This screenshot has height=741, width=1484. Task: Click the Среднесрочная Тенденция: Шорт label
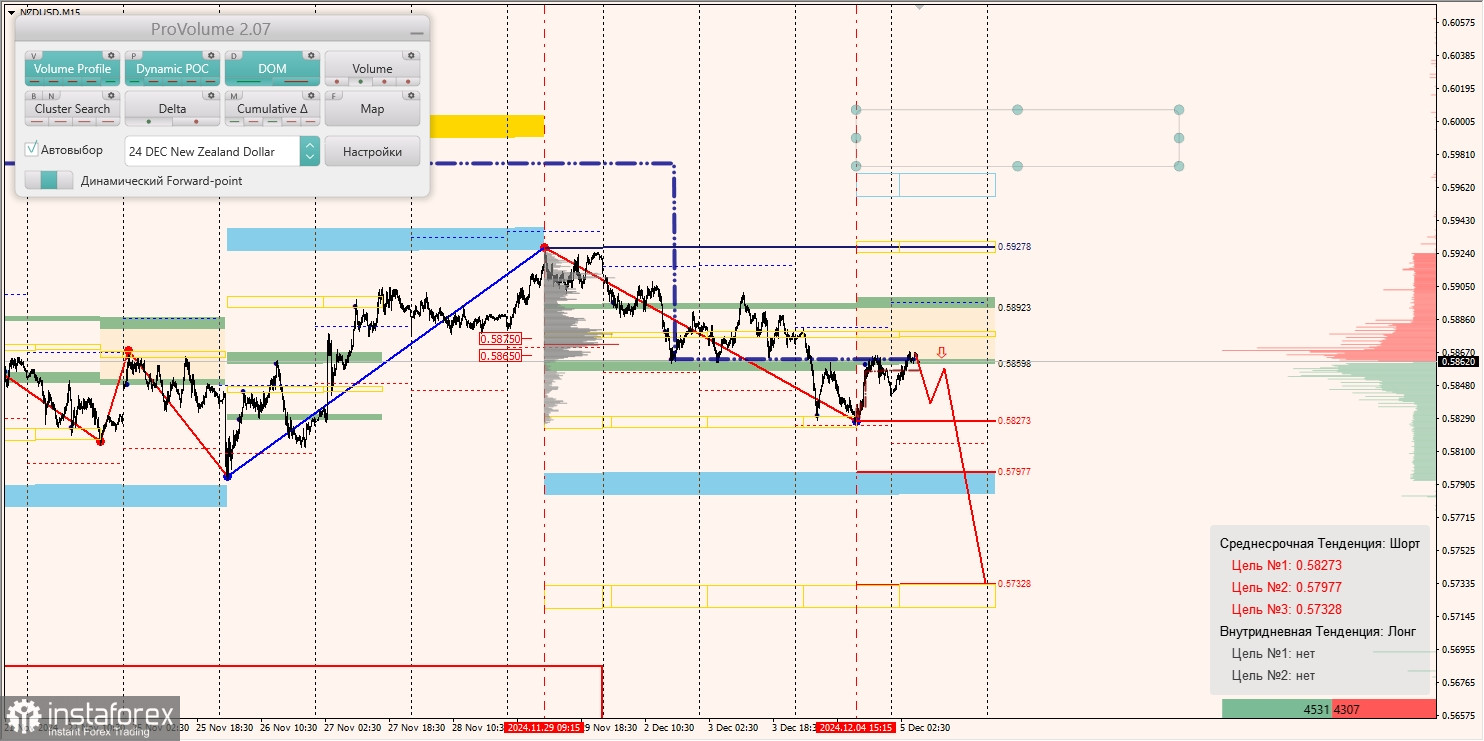[1319, 543]
